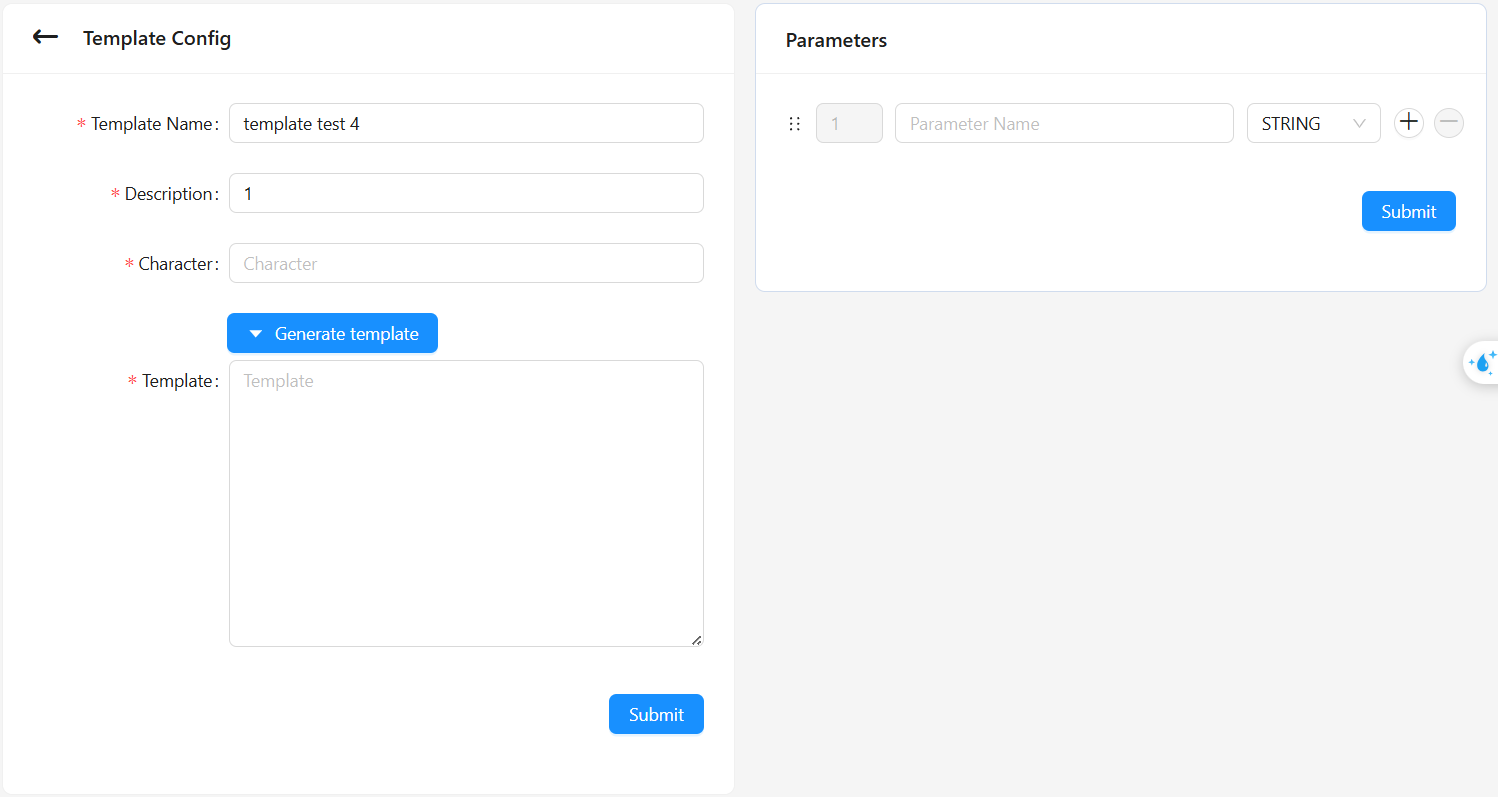Expand the Generate template dropdown button
The width and height of the screenshot is (1498, 797).
(x=332, y=333)
